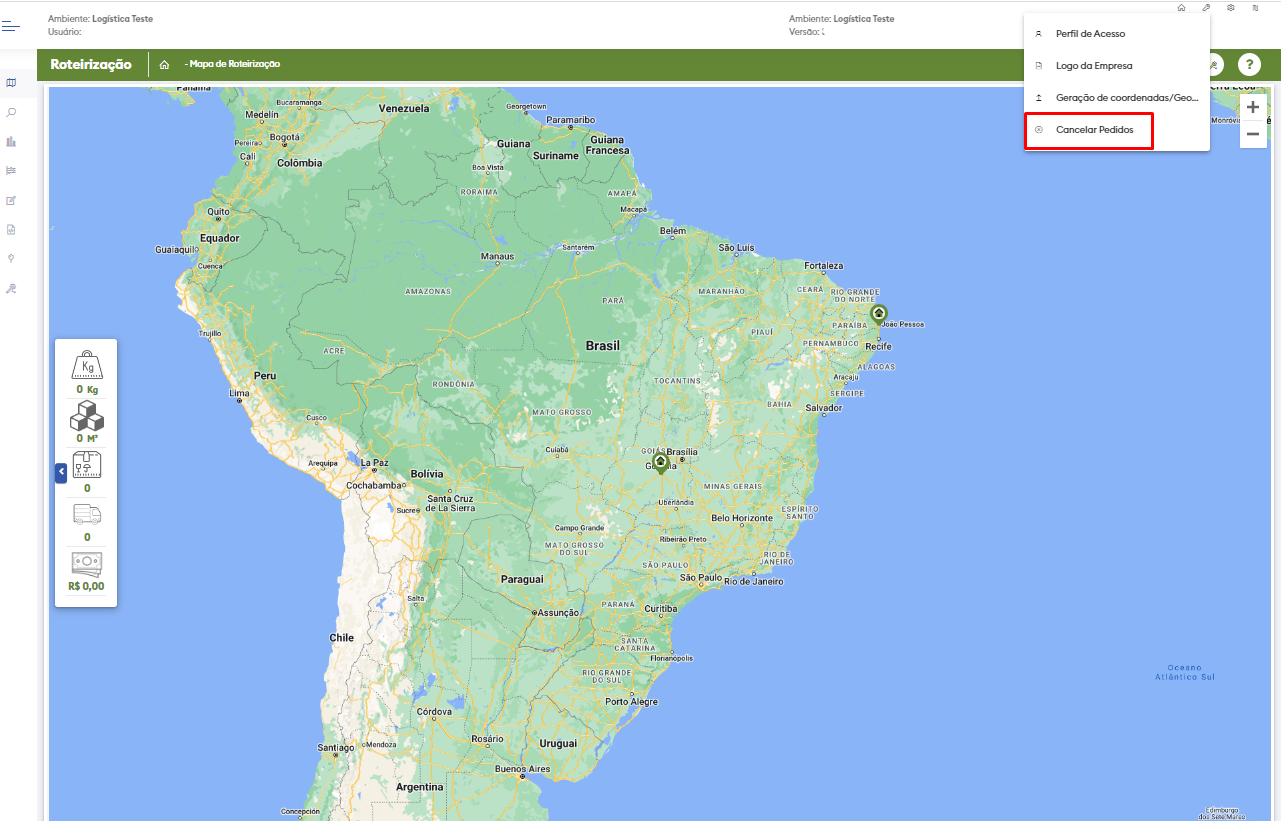The width and height of the screenshot is (1281, 821).
Task: Collapse the totals side panel with blue arrow
Action: click(x=61, y=472)
